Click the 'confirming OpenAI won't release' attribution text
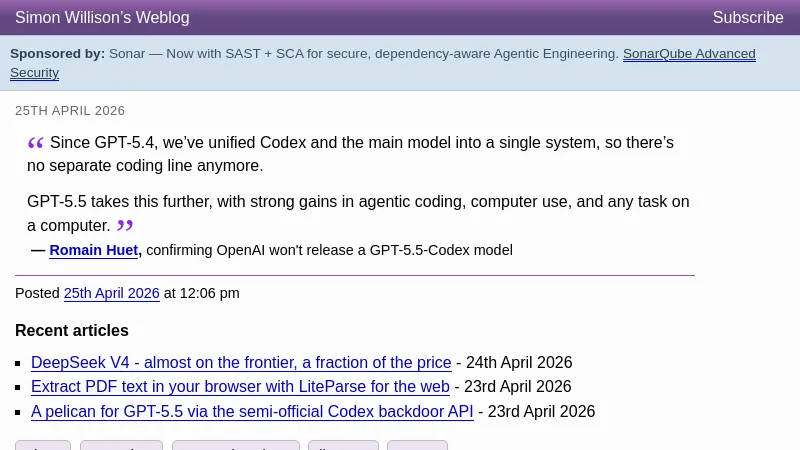The width and height of the screenshot is (800, 450). click(x=330, y=250)
